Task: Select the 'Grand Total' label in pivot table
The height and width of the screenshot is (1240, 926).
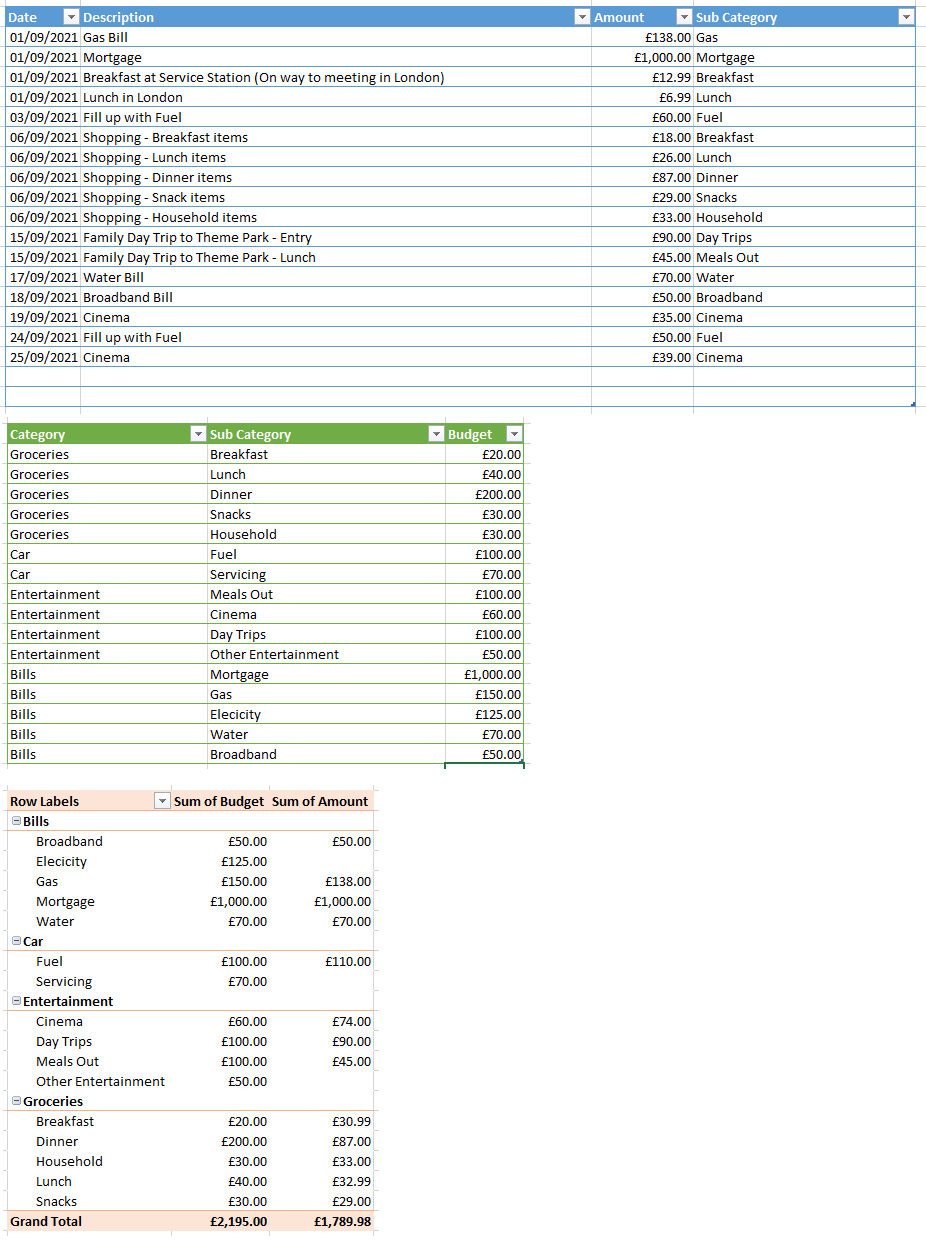Action: click(46, 1221)
